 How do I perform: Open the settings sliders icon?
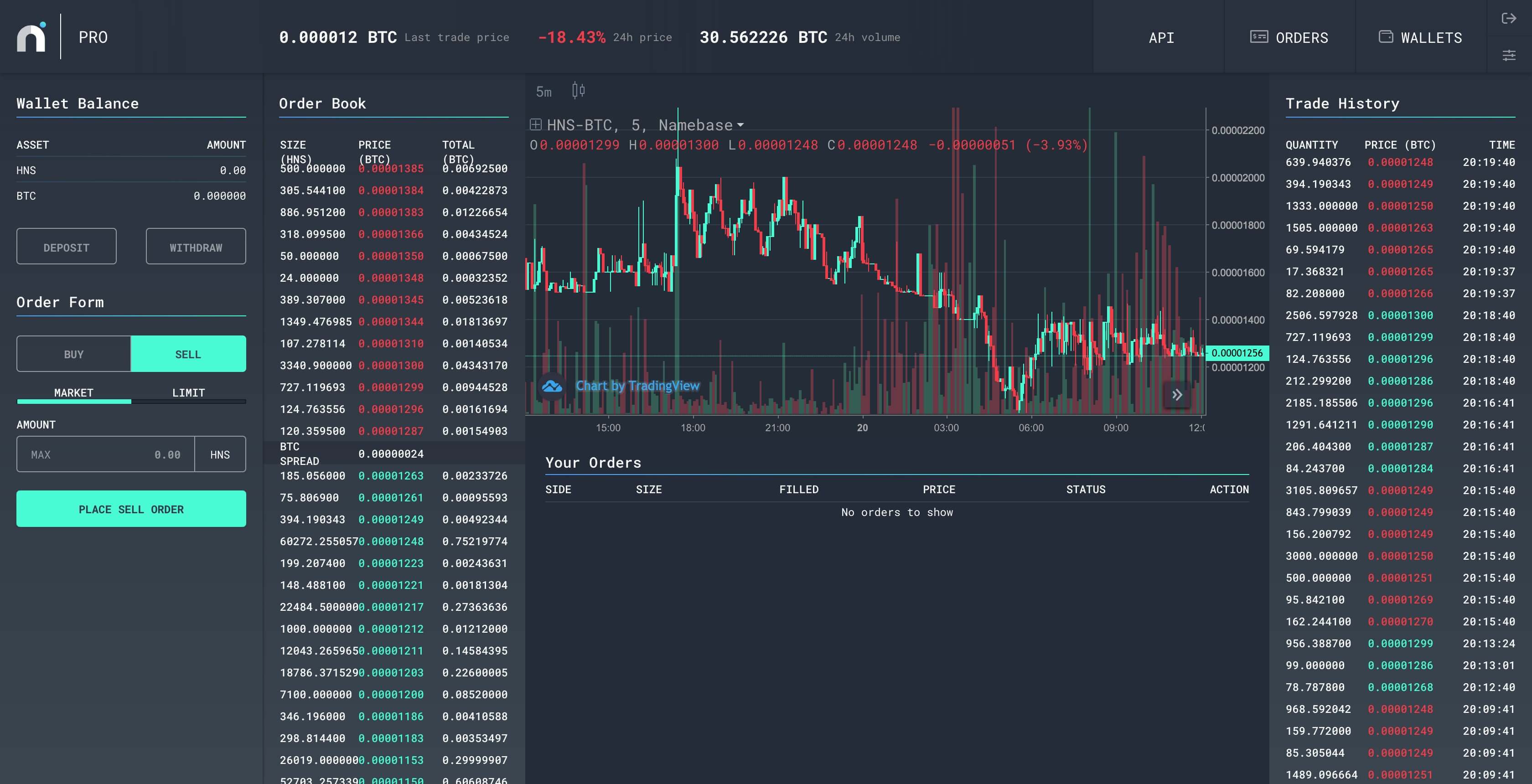point(1508,55)
